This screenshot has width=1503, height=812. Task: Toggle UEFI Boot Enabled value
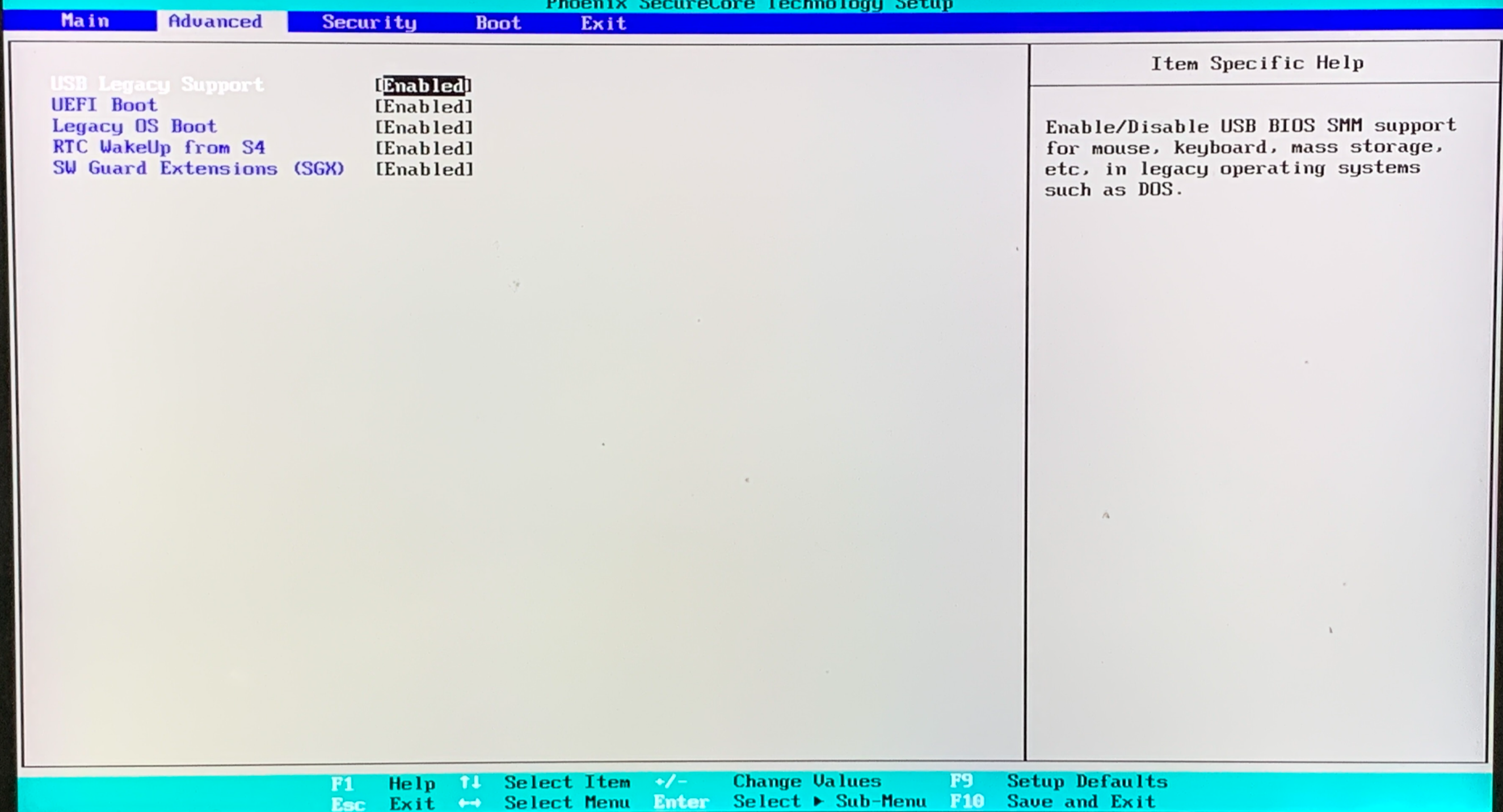(424, 107)
